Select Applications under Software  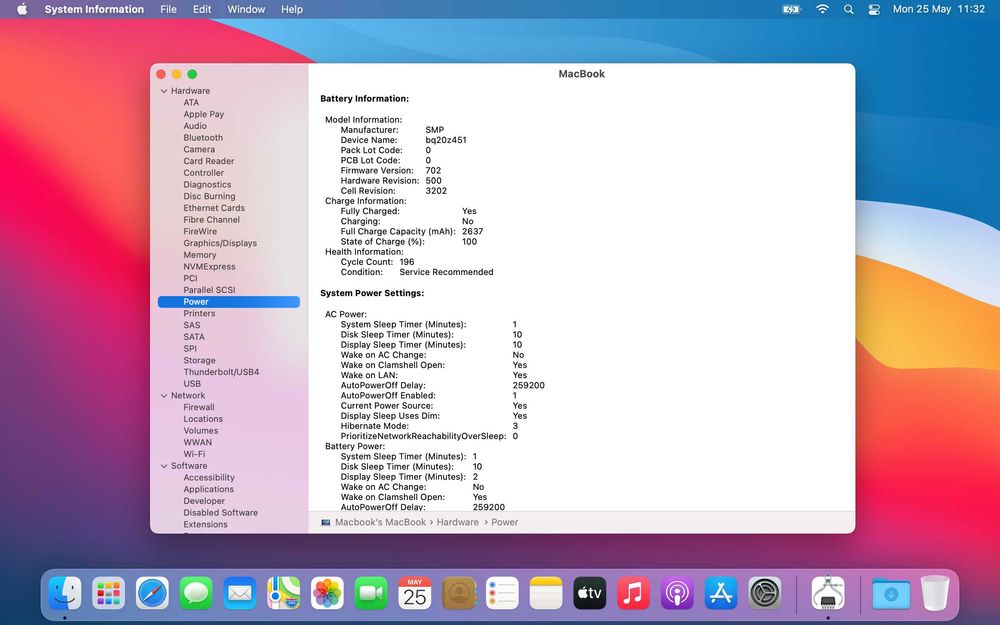pyautogui.click(x=209, y=489)
